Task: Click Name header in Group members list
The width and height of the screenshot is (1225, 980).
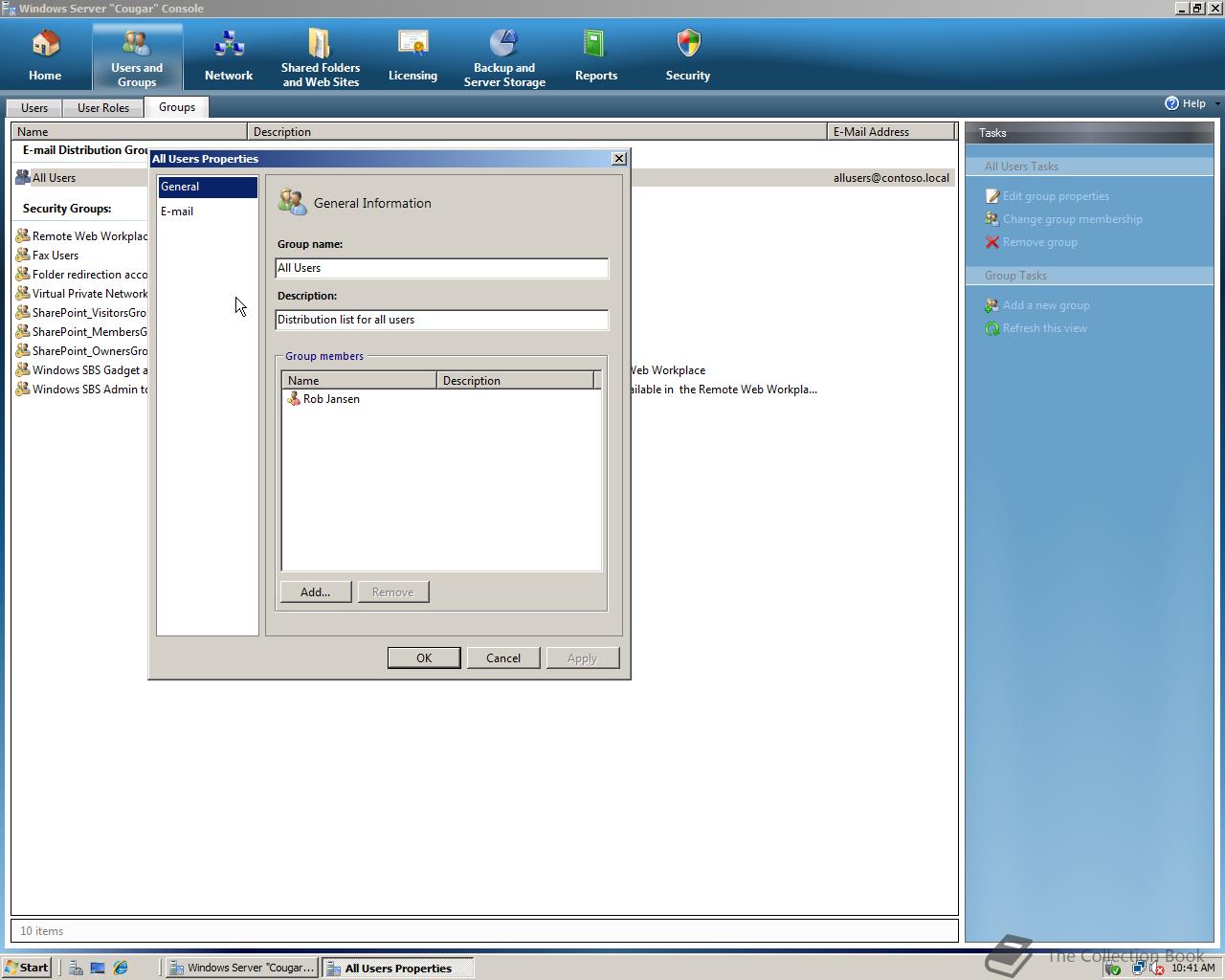Action: coord(359,381)
